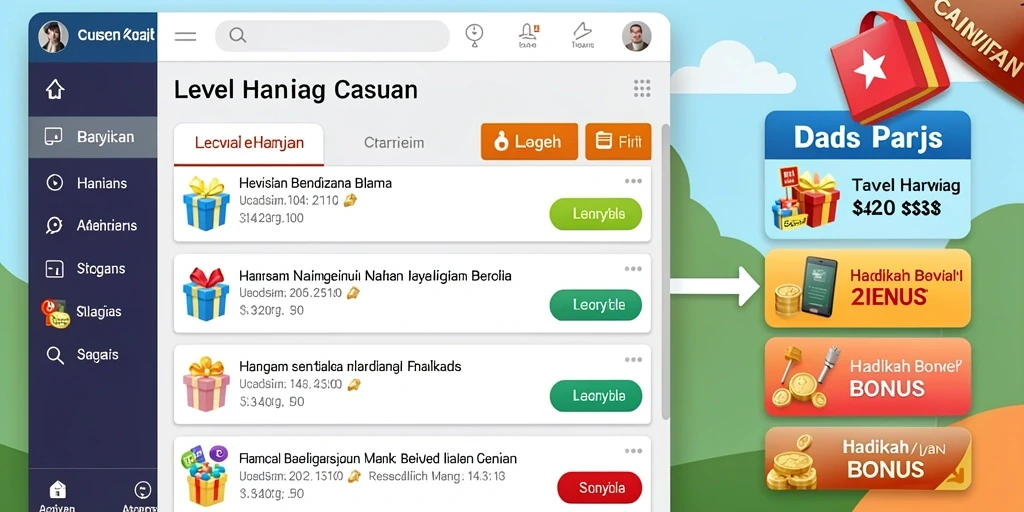Open more options for Hamsam Naimgeinuii row
Screen dimensions: 1024x512
pos(633,268)
